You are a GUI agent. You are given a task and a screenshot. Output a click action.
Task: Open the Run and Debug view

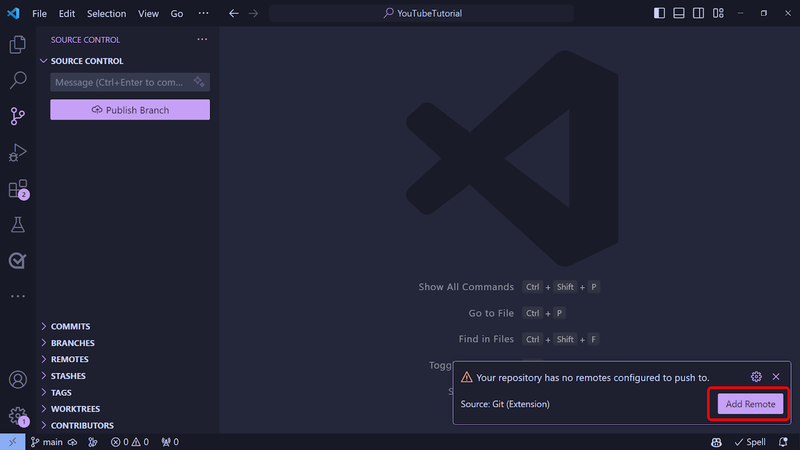pyautogui.click(x=18, y=152)
